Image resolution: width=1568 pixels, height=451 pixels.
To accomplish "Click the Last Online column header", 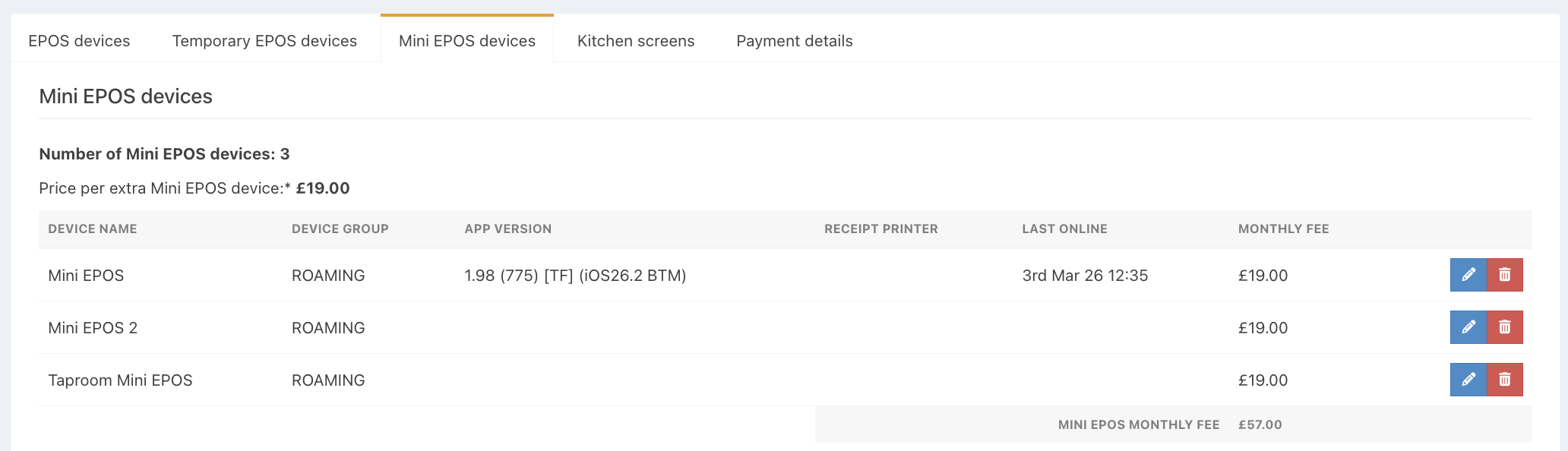I will 1064,229.
